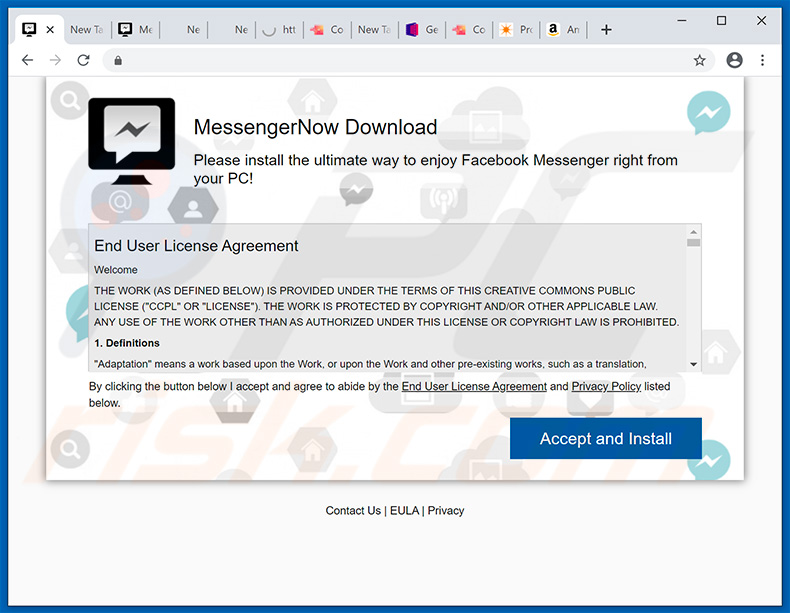
Task: Click the EULA box scroll down arrow
Action: coord(693,364)
